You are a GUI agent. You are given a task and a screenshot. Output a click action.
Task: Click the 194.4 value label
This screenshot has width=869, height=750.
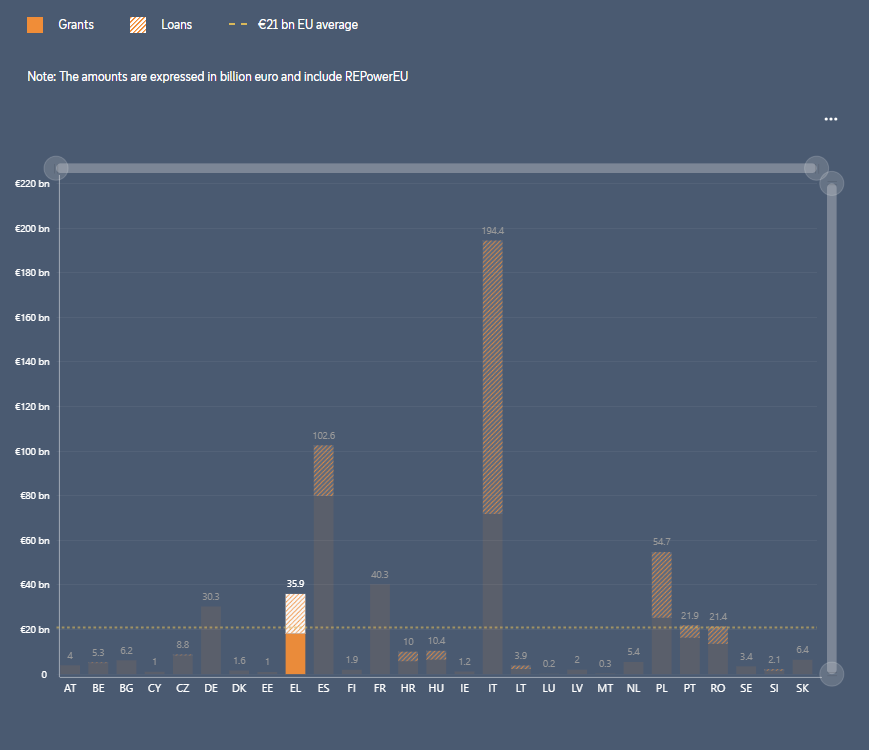[x=493, y=231]
